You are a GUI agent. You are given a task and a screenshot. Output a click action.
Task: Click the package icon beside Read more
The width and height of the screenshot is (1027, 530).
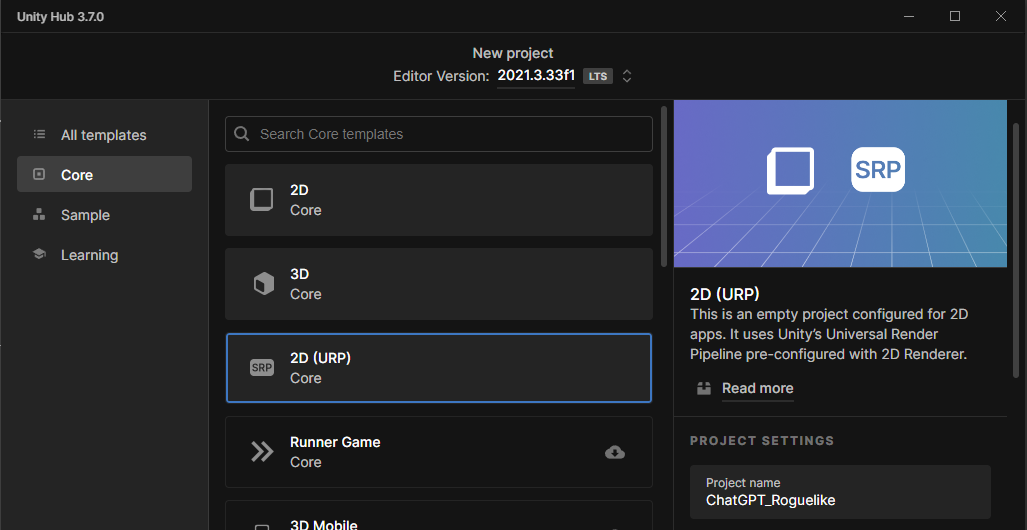pos(704,388)
